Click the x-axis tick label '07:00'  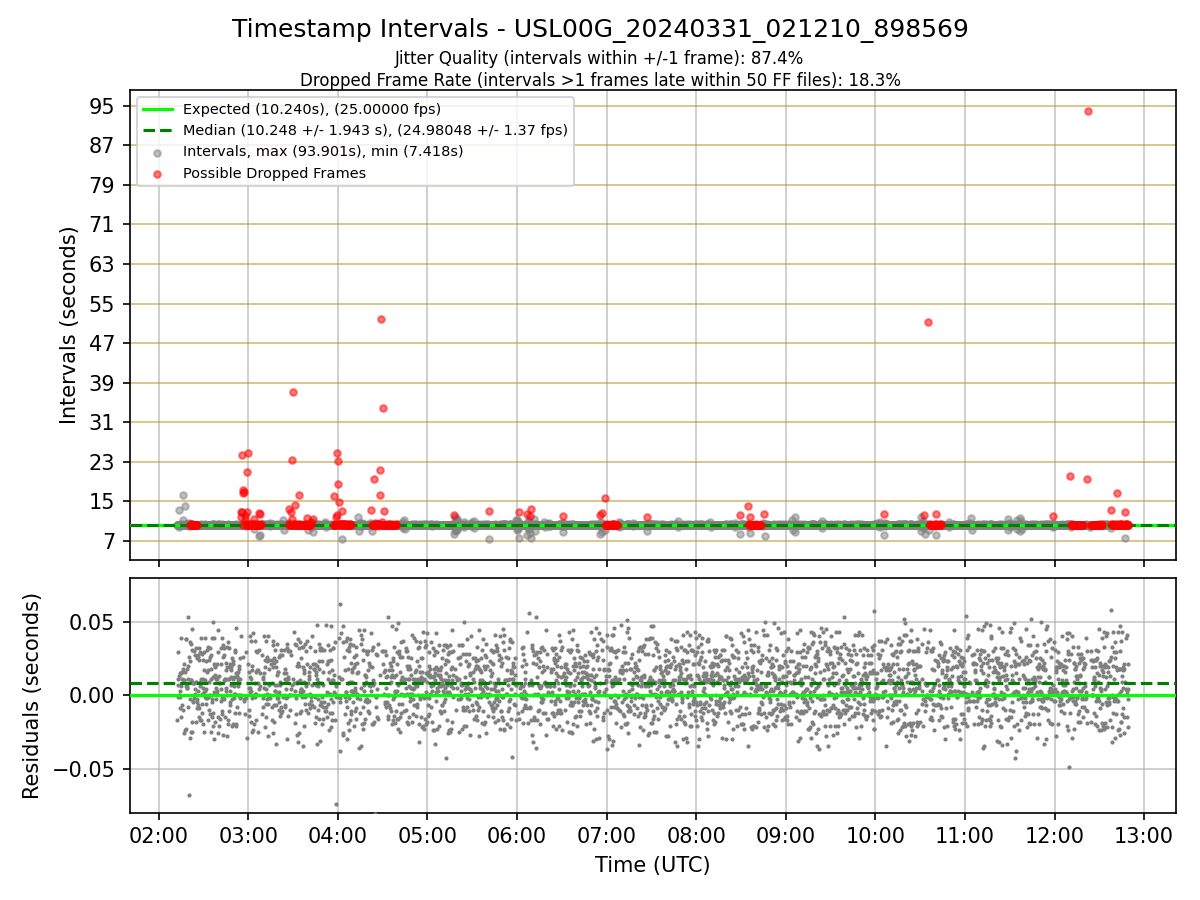(607, 837)
